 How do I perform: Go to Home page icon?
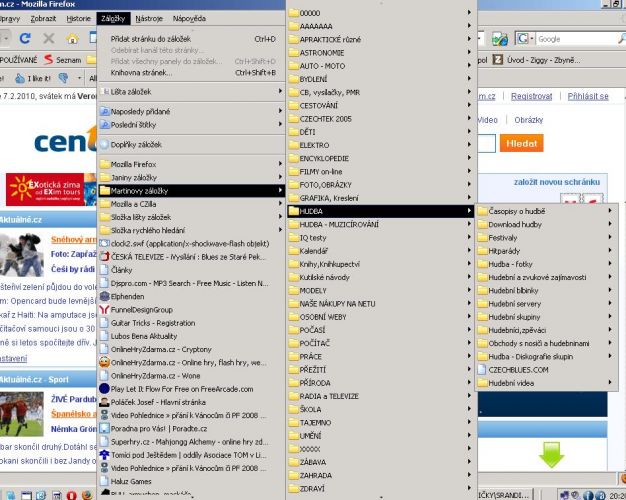72,39
